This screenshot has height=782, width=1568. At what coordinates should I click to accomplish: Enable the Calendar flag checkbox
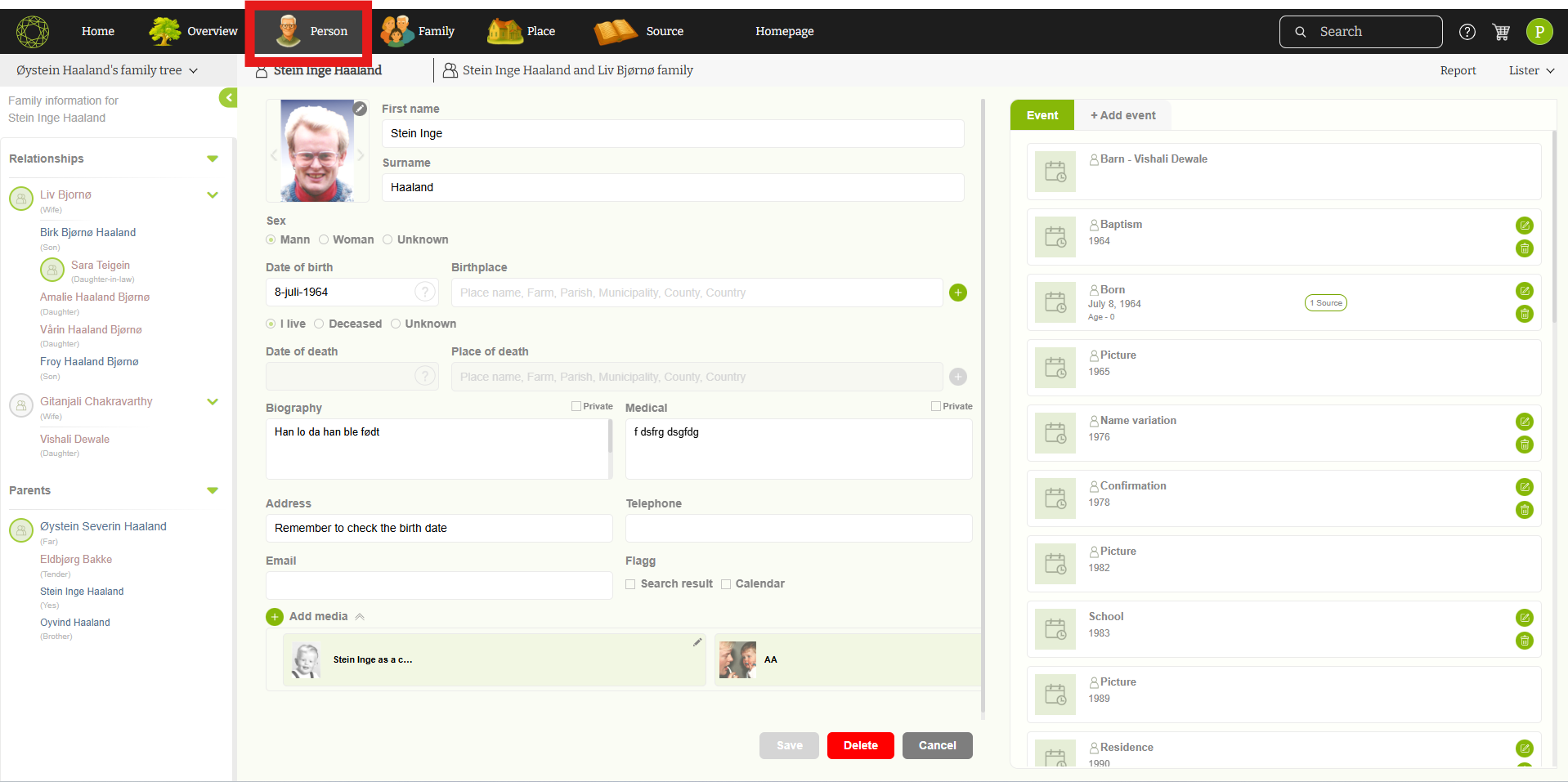point(726,584)
